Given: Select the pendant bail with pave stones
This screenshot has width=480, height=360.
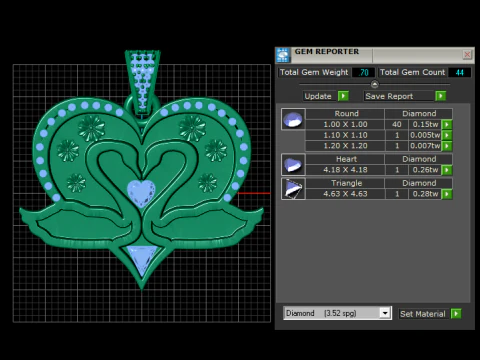Looking at the screenshot, I should (x=143, y=81).
